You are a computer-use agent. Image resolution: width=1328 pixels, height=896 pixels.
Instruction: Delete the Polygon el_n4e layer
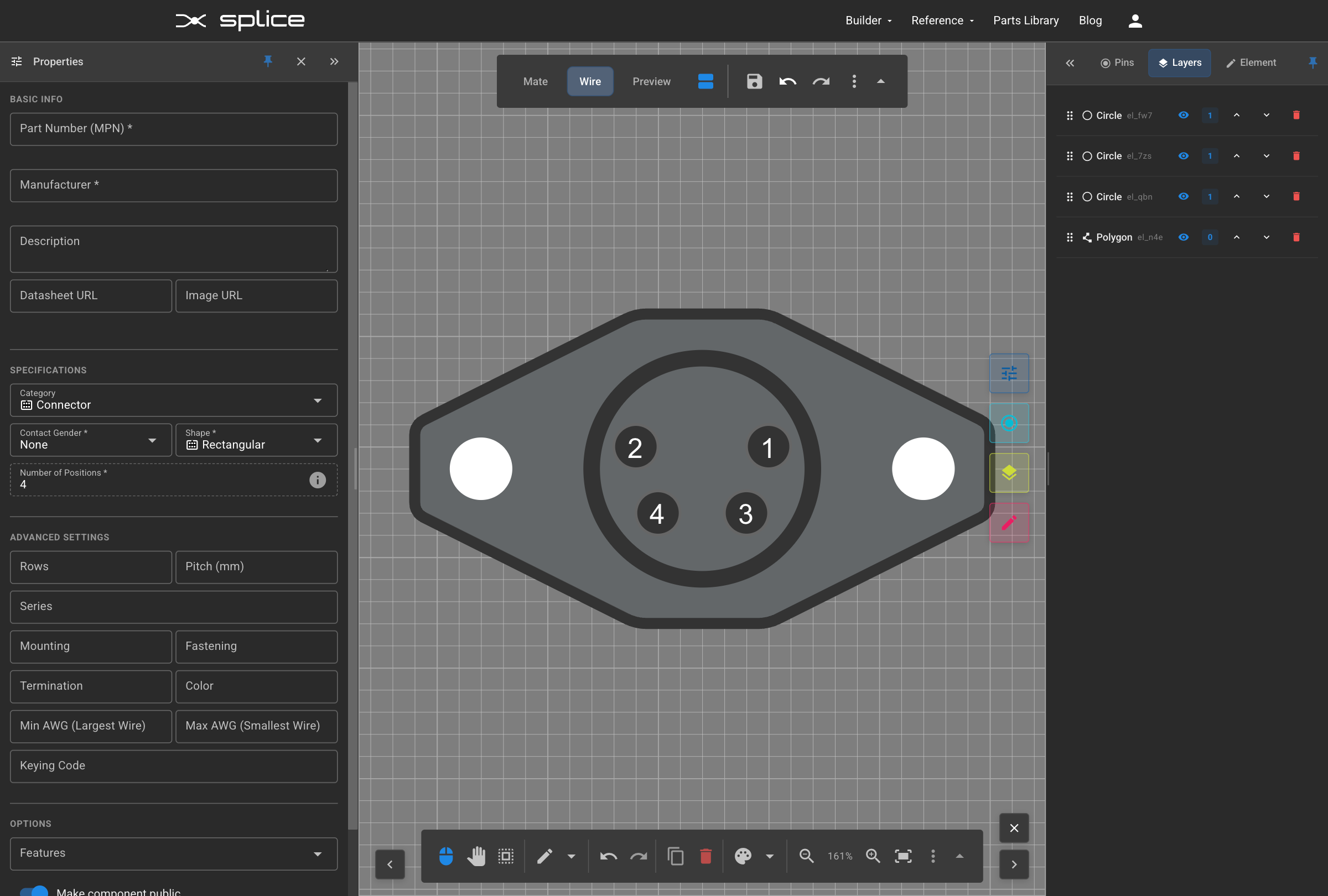click(1296, 237)
